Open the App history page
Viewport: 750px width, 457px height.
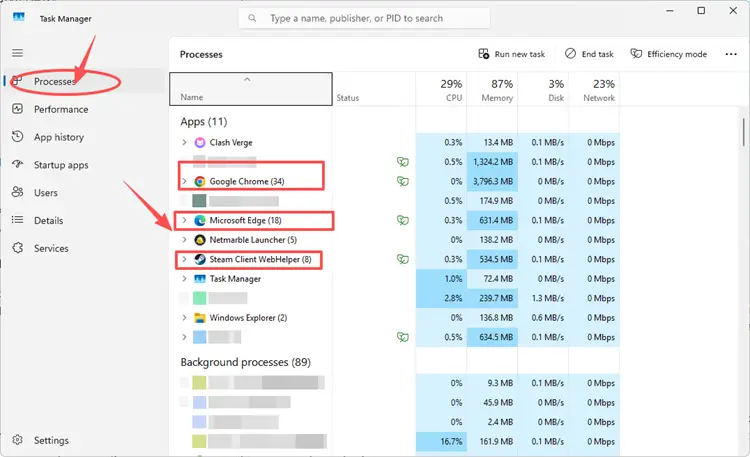pos(85,137)
